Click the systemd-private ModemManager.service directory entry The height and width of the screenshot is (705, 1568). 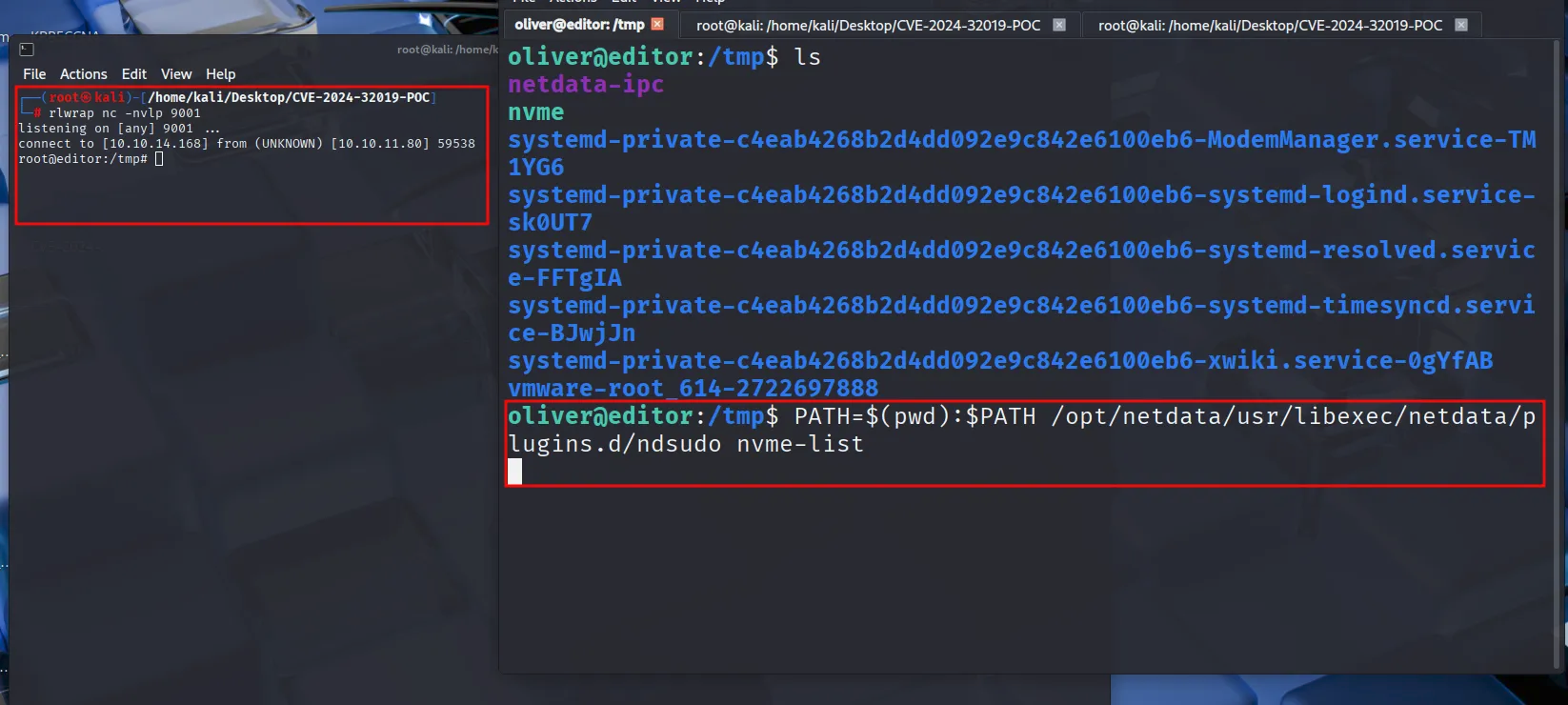click(1021, 153)
